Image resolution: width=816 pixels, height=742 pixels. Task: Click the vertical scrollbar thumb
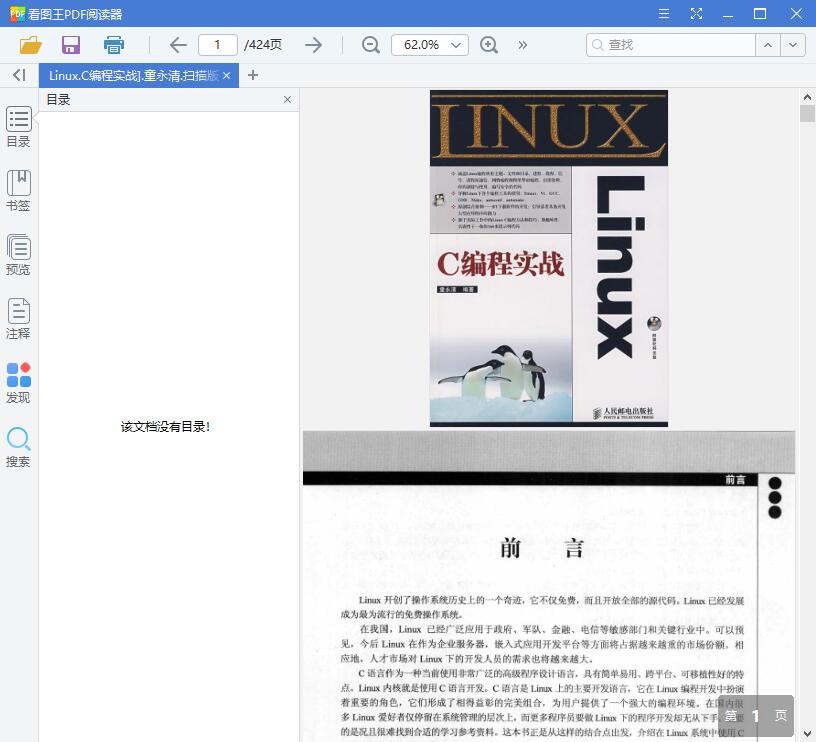point(807,113)
